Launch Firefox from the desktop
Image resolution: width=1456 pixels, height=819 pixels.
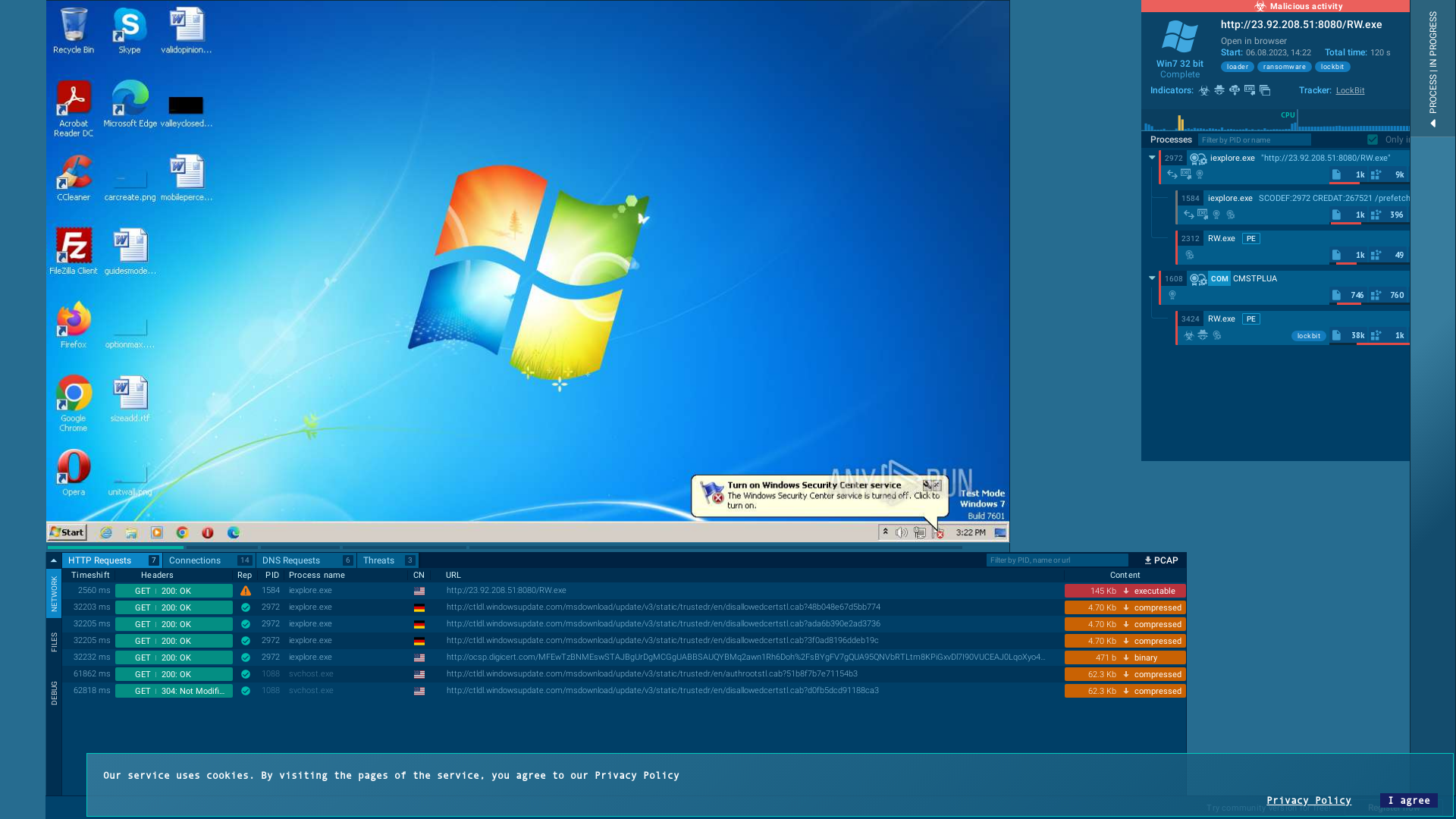74,325
